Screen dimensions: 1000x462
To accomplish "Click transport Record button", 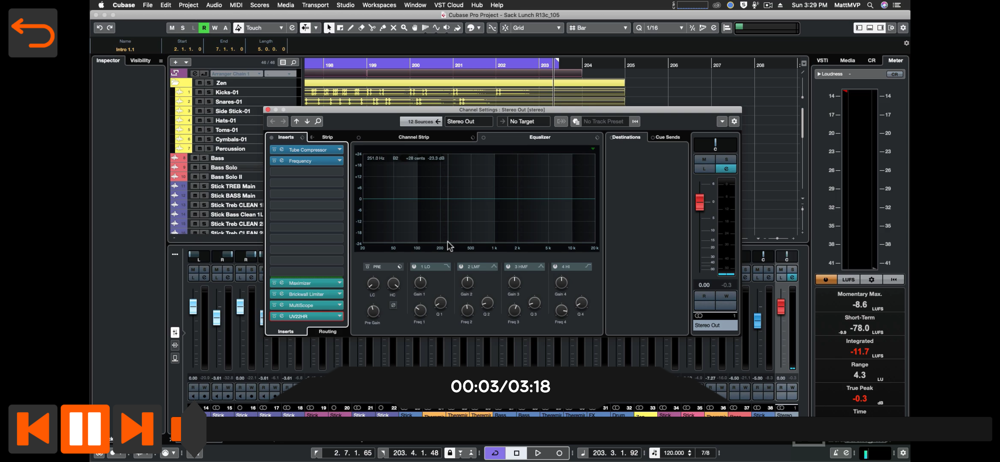I will pos(559,453).
